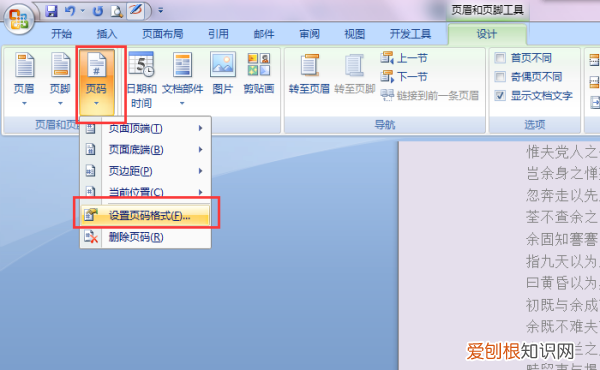Image resolution: width=600 pixels, height=370 pixels.
Task: Insert 剪贴画 clip art
Action: [259, 73]
